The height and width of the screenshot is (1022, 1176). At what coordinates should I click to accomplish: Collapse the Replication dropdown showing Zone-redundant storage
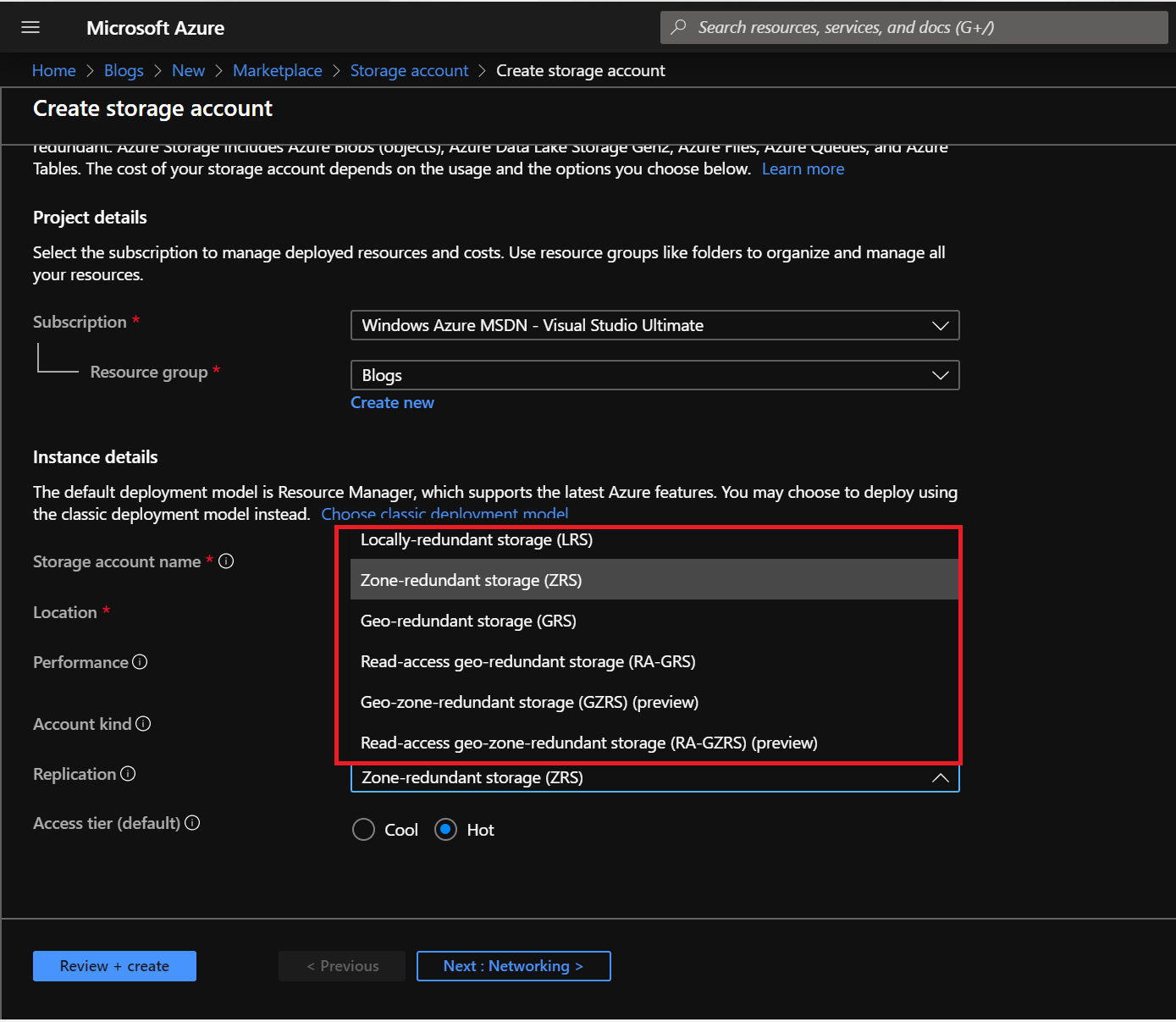pyautogui.click(x=940, y=777)
